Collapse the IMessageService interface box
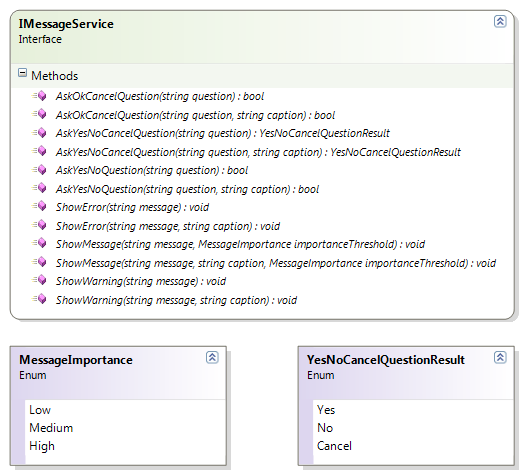Screen dimensions: 523x474 pos(500,22)
